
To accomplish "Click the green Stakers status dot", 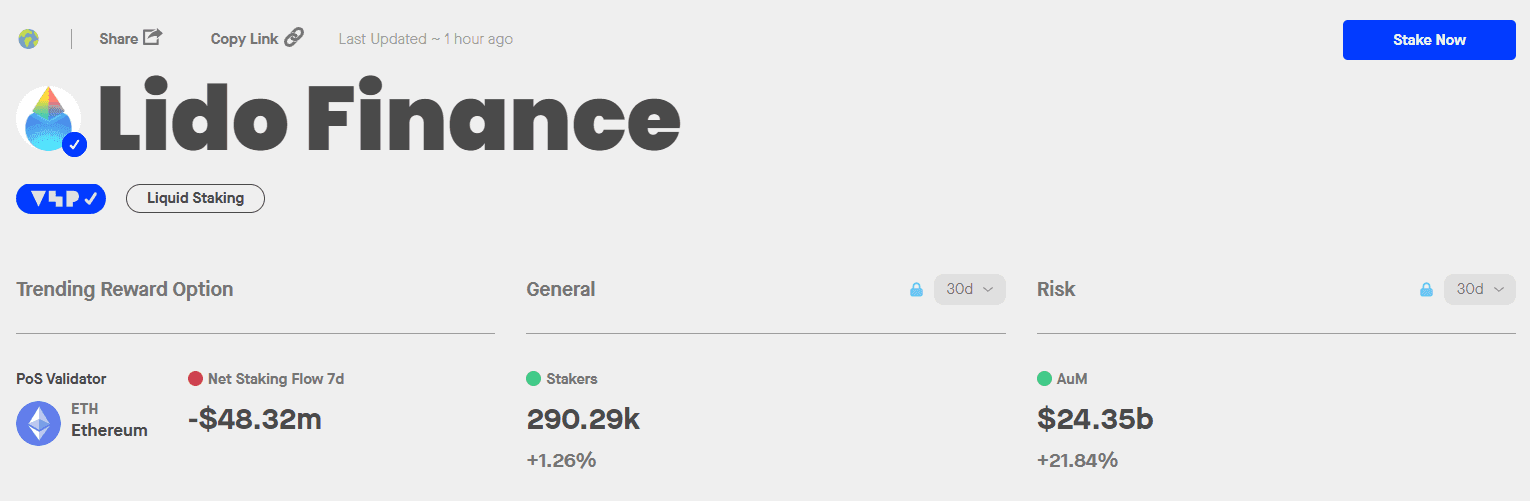I will point(533,379).
